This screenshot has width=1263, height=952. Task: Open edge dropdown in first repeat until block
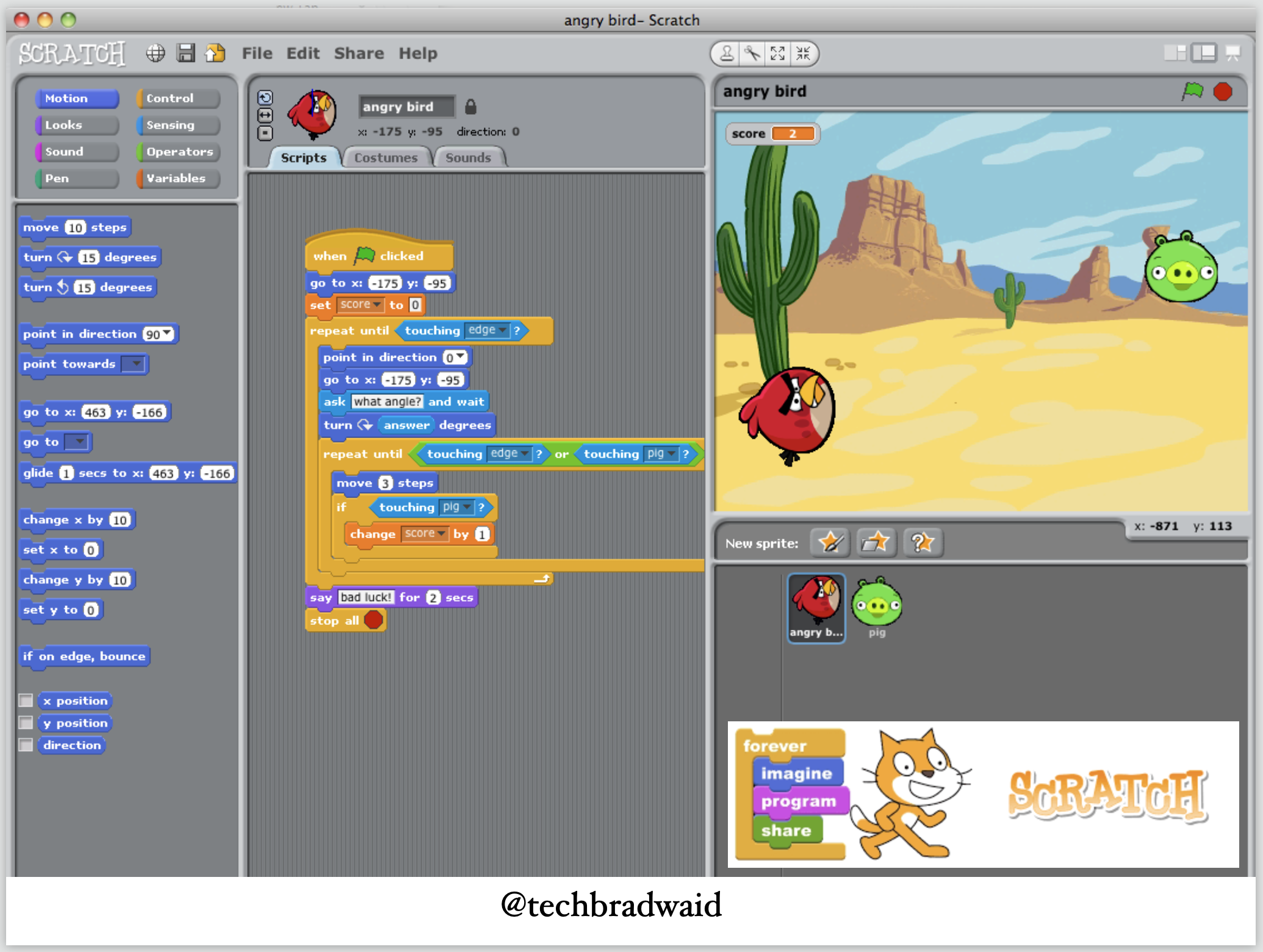pyautogui.click(x=487, y=330)
